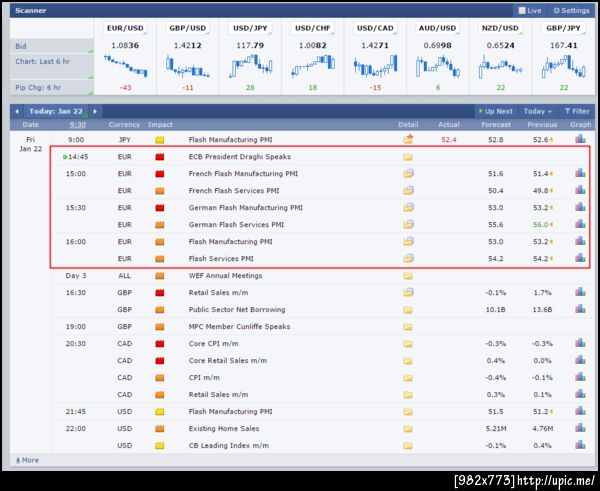Image resolution: width=600 pixels, height=491 pixels.
Task: Click orange impact icon for Existing Home Sales
Action: (160, 429)
